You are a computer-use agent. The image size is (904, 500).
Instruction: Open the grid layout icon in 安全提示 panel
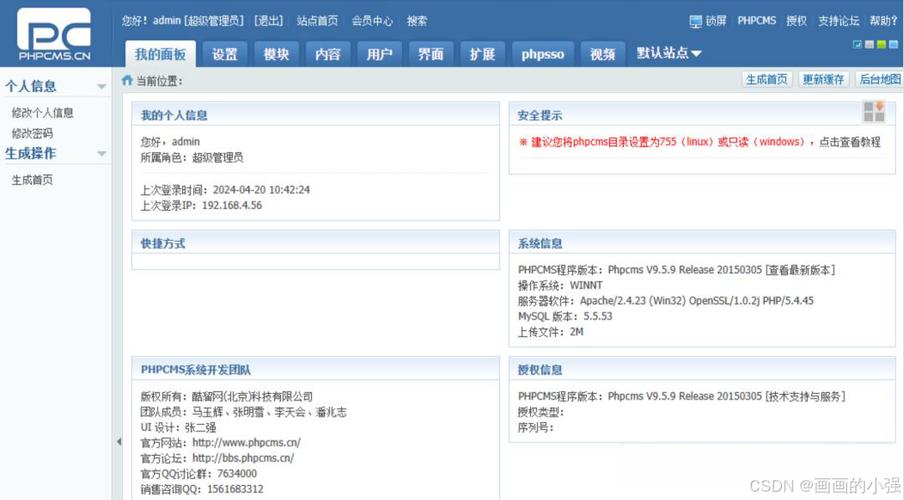click(x=874, y=111)
